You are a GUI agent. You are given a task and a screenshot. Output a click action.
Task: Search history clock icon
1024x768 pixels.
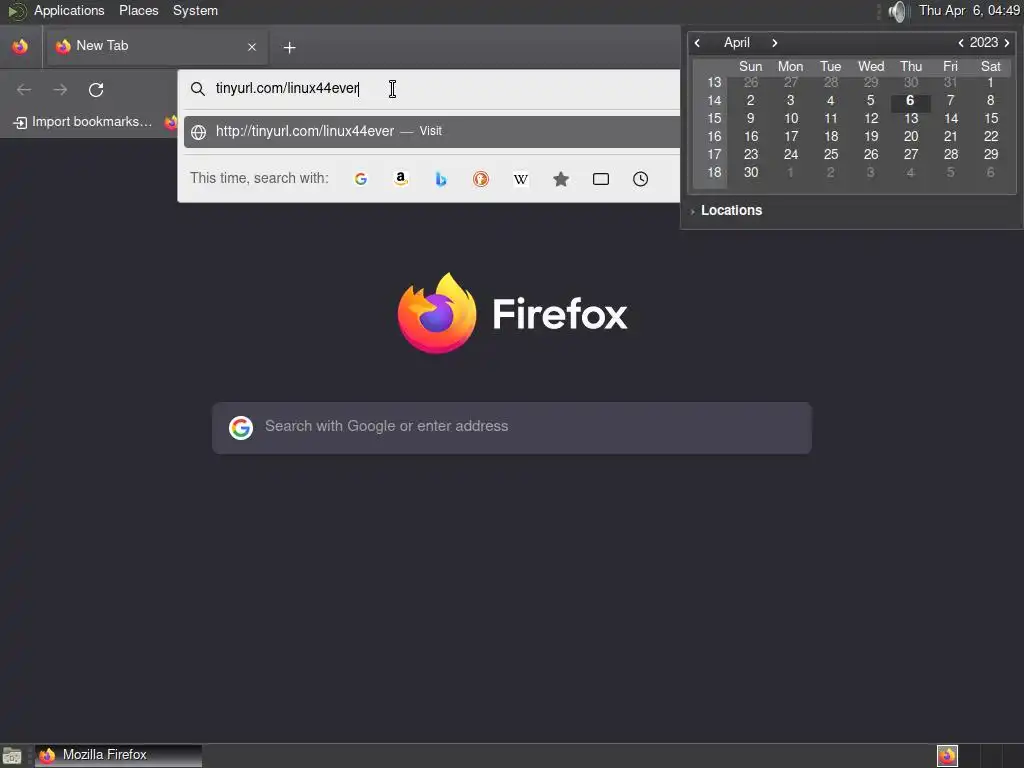pos(641,179)
